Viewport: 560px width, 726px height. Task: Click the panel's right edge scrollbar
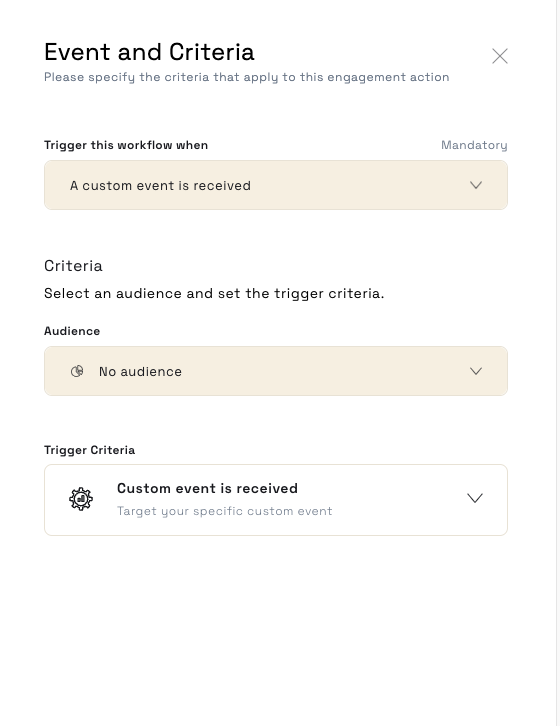click(558, 363)
